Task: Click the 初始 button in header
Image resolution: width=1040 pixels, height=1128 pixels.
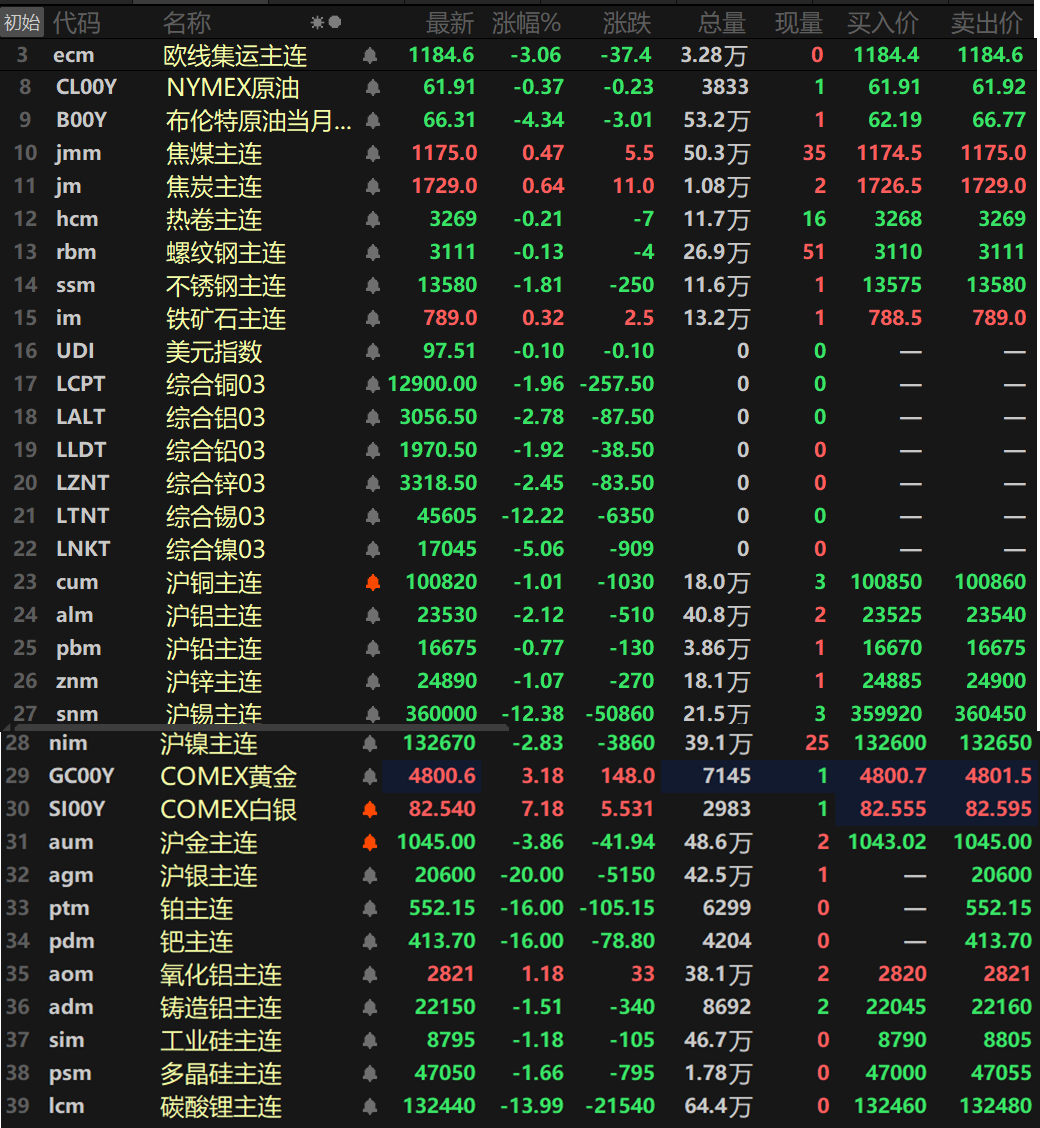Action: (x=22, y=21)
